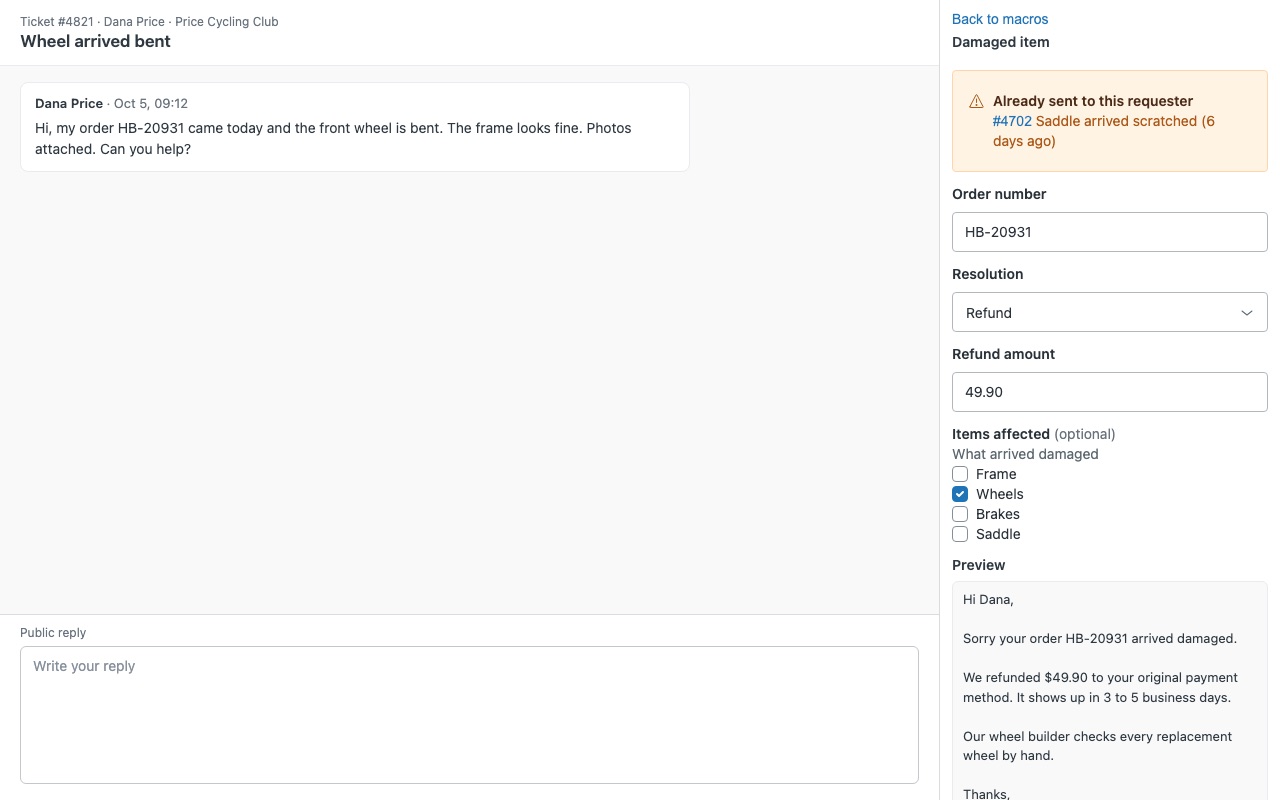Click 'Already sent to this requester' warning text

(x=1093, y=101)
